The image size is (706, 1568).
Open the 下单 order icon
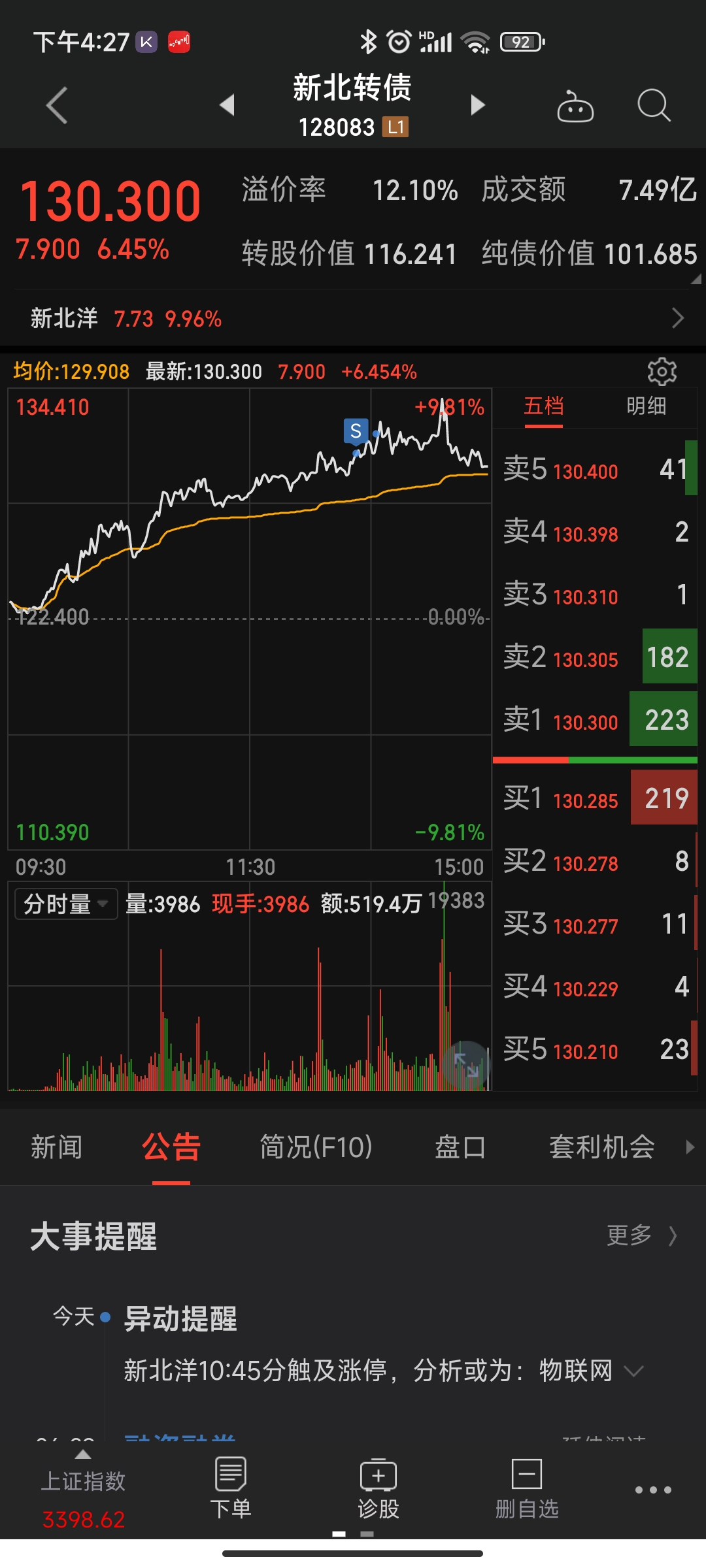(x=230, y=1488)
